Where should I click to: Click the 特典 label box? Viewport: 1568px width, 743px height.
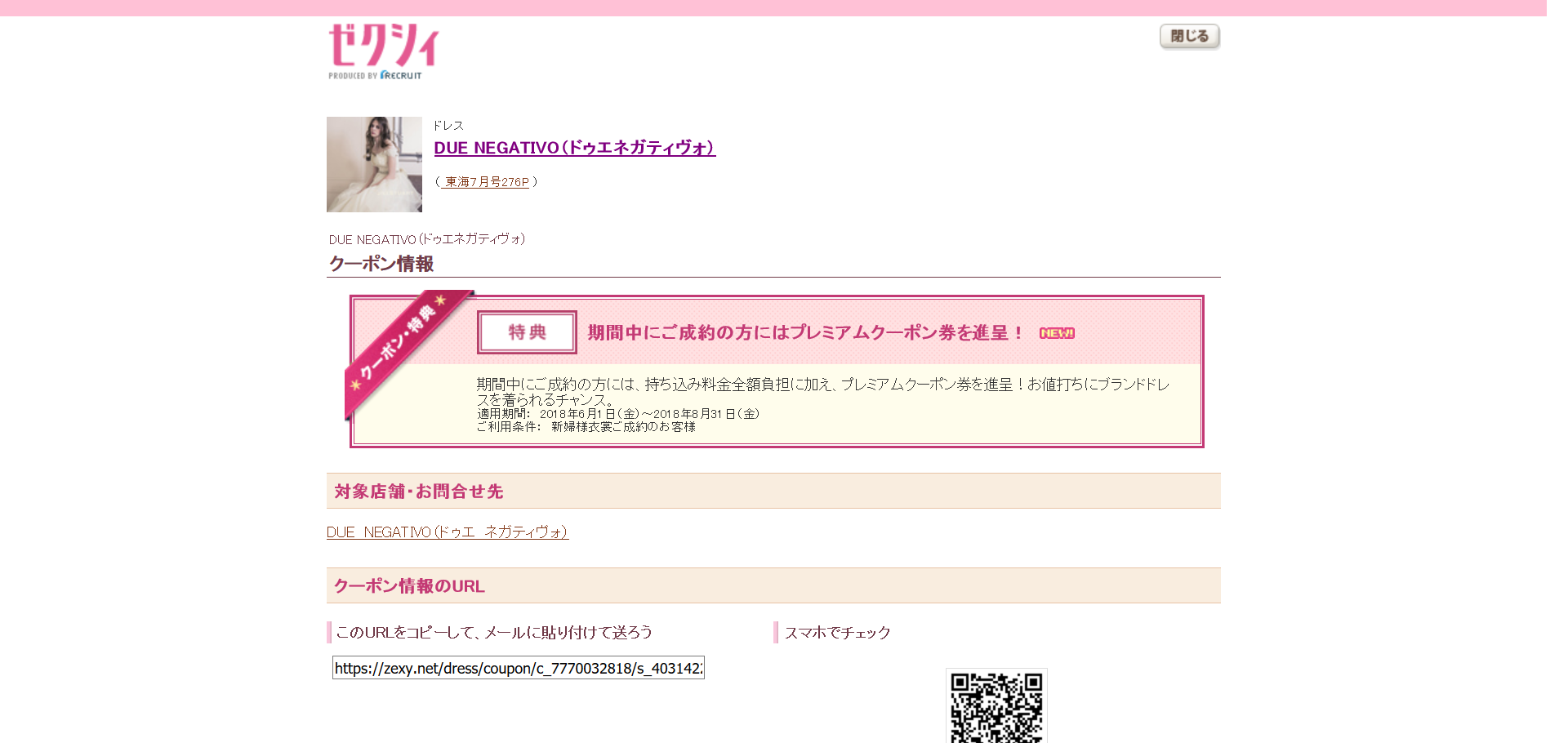pyautogui.click(x=527, y=332)
